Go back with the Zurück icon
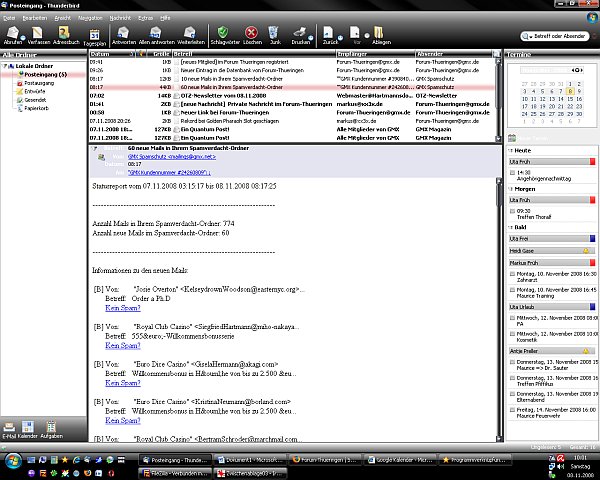 click(x=328, y=33)
